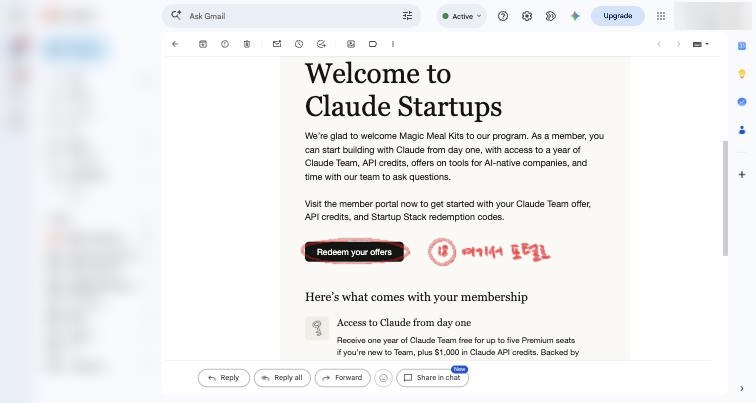The height and width of the screenshot is (403, 756).
Task: Report this email as spam
Action: pos(225,44)
